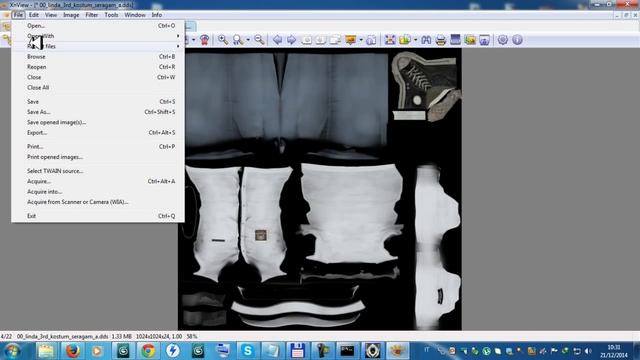Image resolution: width=640 pixels, height=360 pixels.
Task: Click the 58% zoom value in status bar
Action: tap(192, 336)
